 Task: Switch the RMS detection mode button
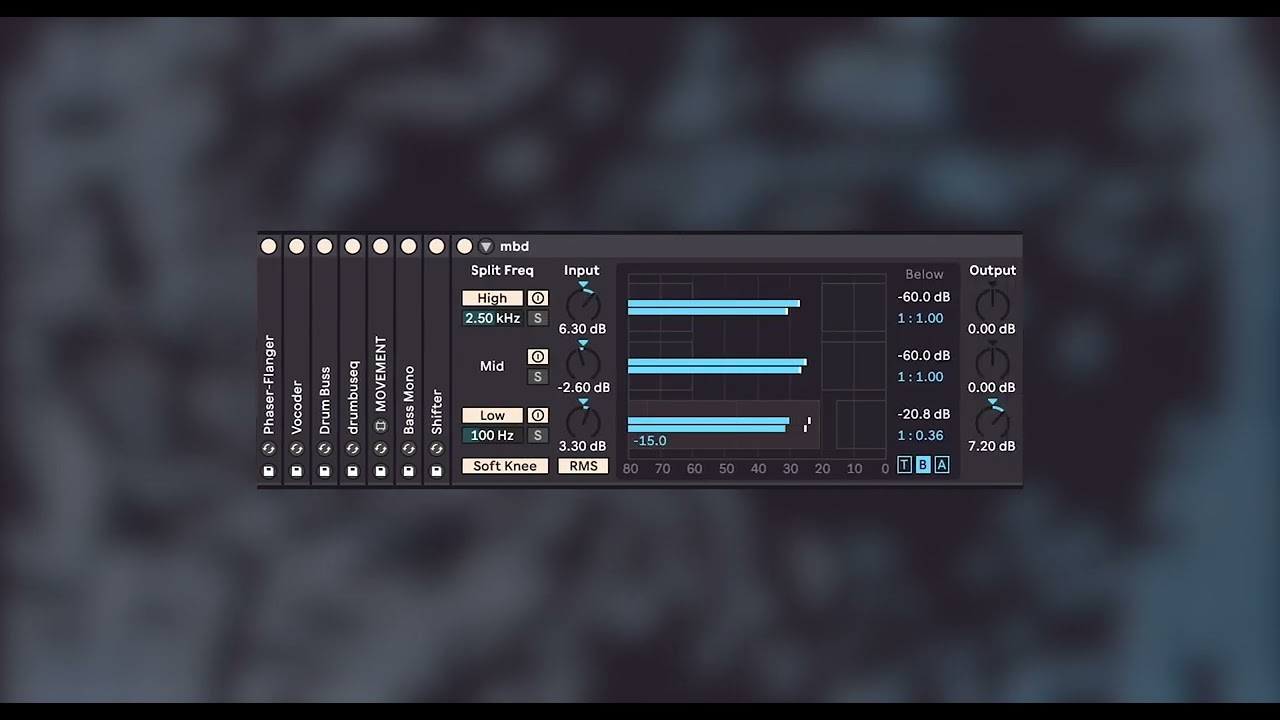pos(583,466)
